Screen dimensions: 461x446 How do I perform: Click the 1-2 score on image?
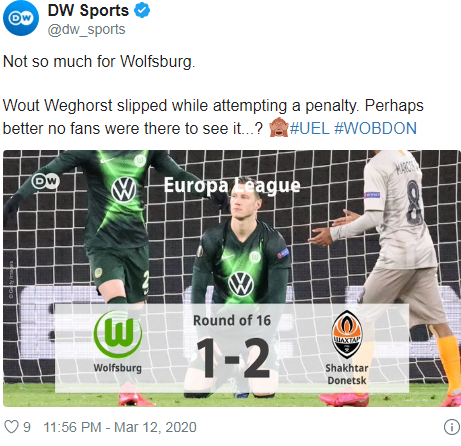coord(233,358)
